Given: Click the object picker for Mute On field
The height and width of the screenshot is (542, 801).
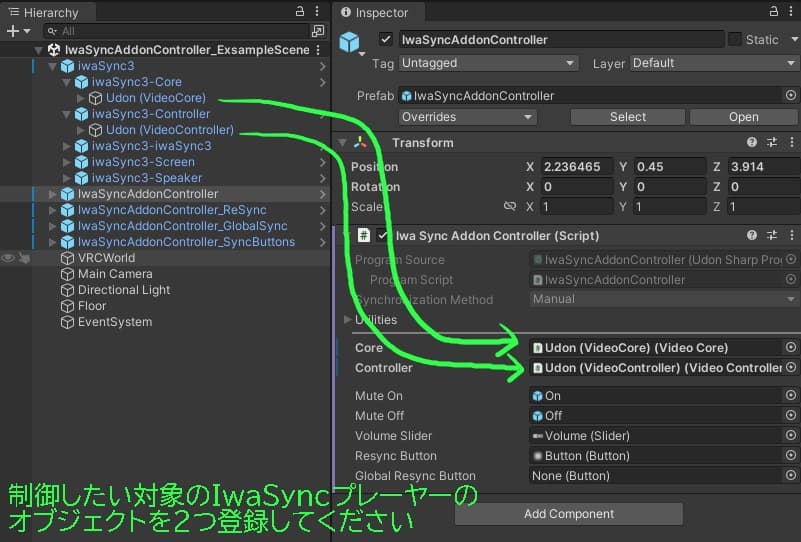Looking at the screenshot, I should (x=790, y=396).
